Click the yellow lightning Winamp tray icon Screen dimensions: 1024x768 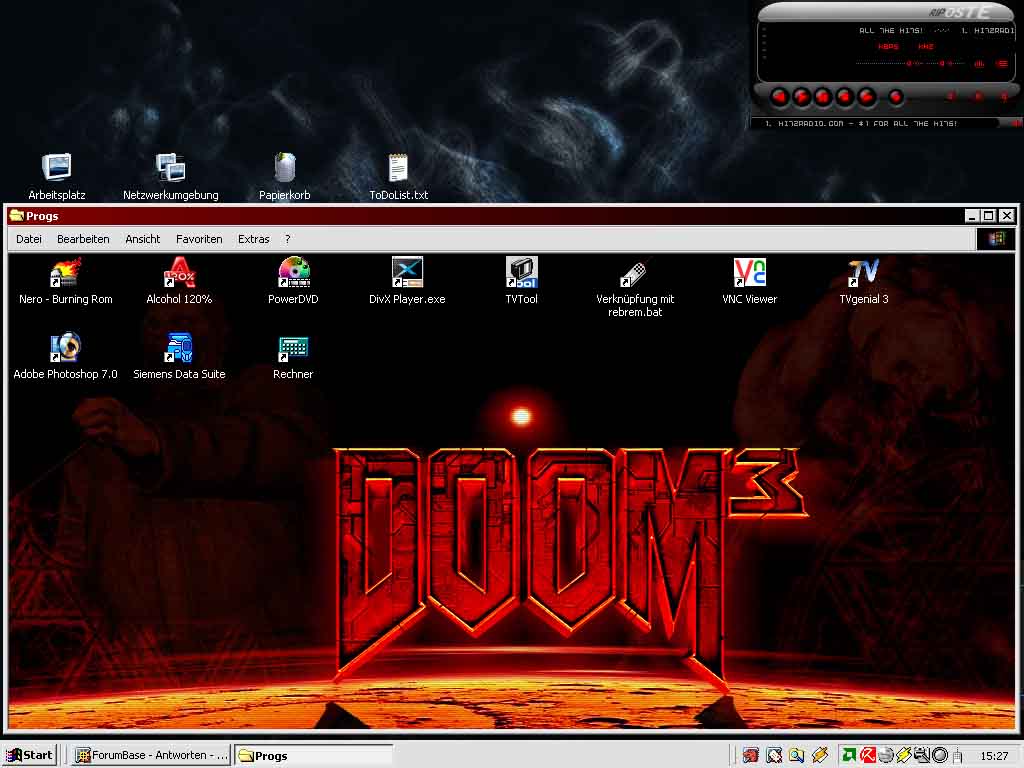click(x=904, y=756)
